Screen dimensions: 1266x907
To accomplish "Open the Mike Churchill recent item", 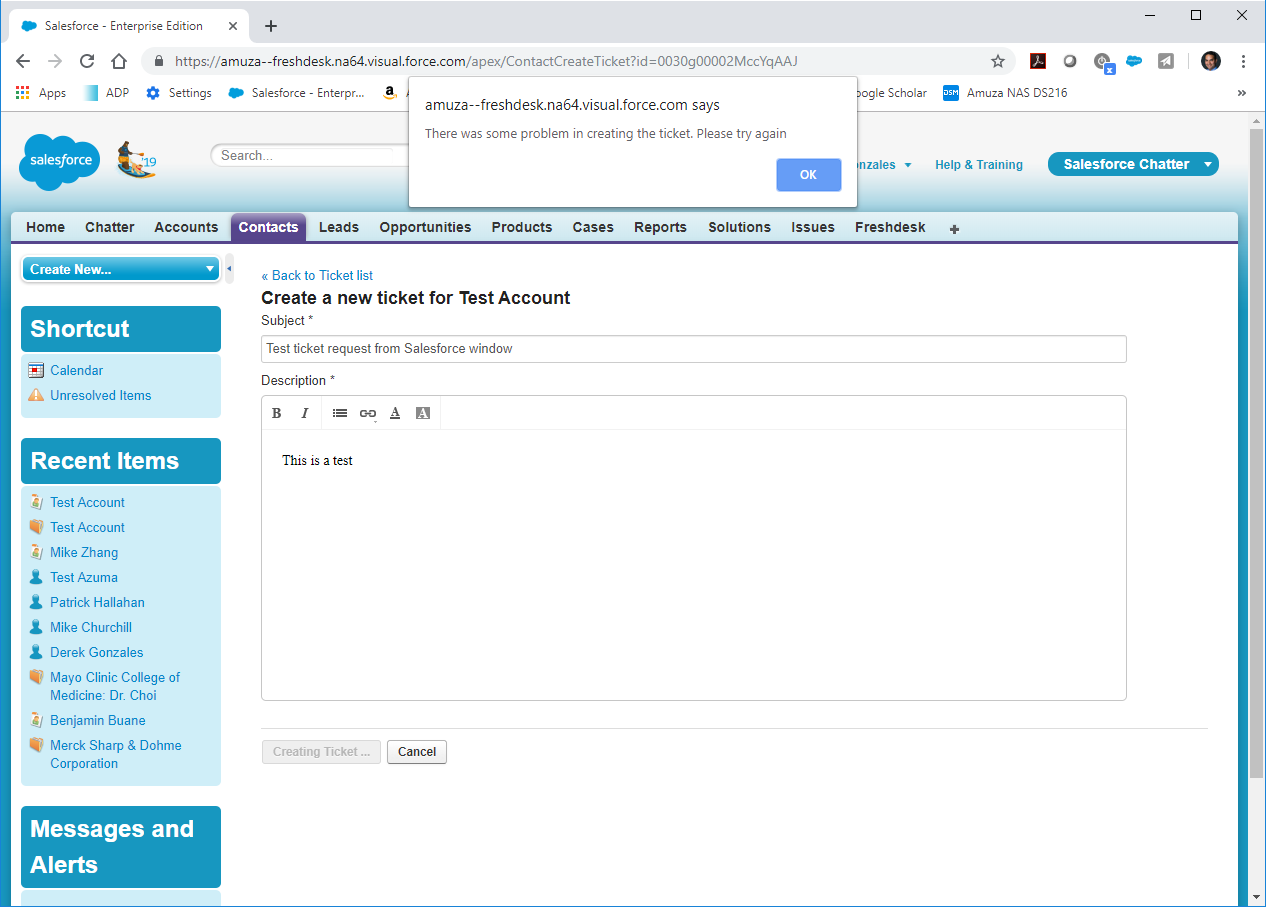I will [x=91, y=627].
